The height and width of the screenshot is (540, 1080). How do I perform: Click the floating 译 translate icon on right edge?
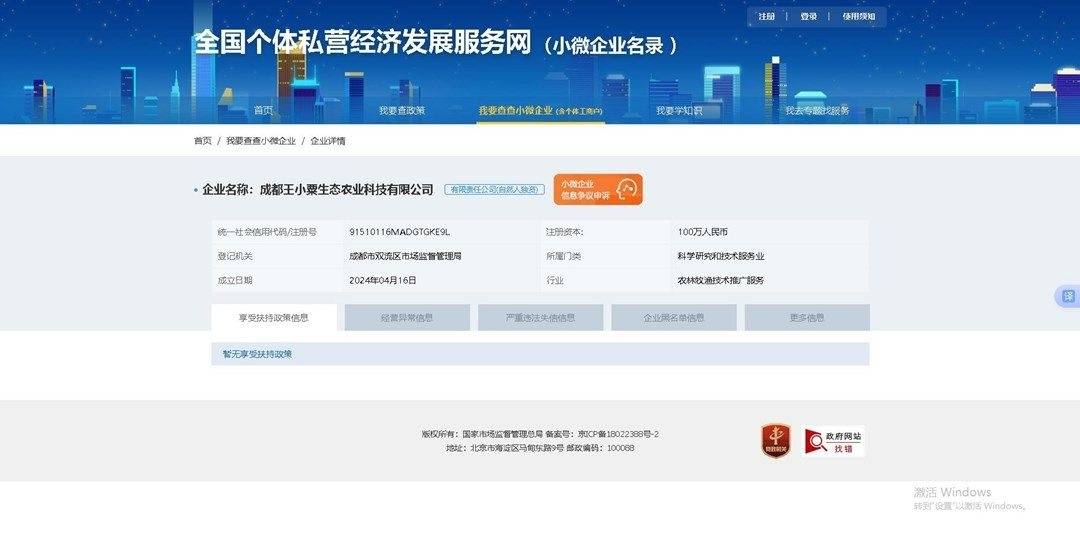tap(1068, 297)
